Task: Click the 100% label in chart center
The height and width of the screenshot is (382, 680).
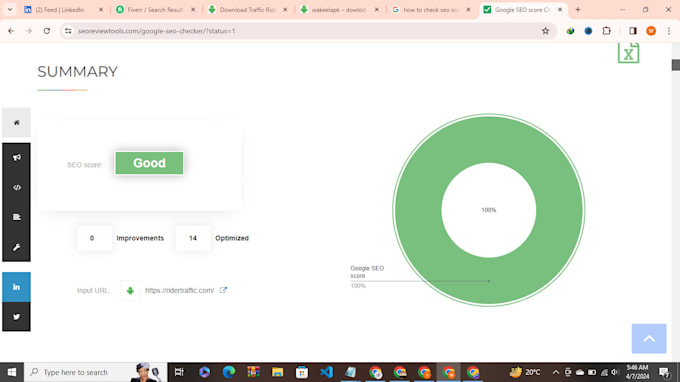Action: pyautogui.click(x=489, y=210)
